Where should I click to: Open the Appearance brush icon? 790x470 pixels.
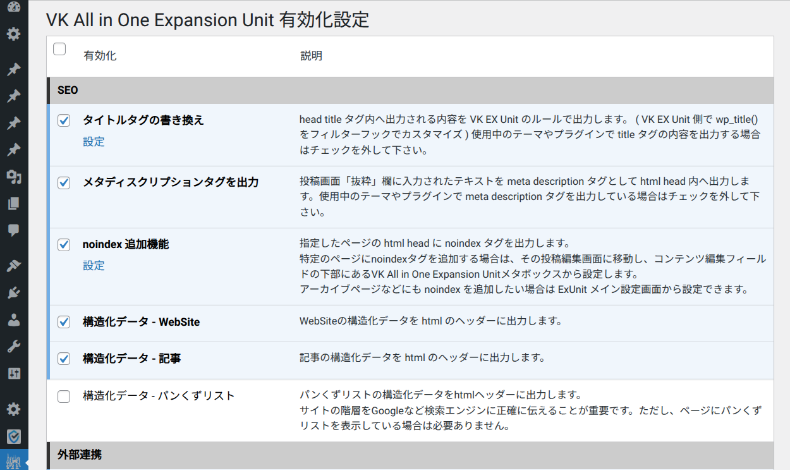click(x=14, y=265)
